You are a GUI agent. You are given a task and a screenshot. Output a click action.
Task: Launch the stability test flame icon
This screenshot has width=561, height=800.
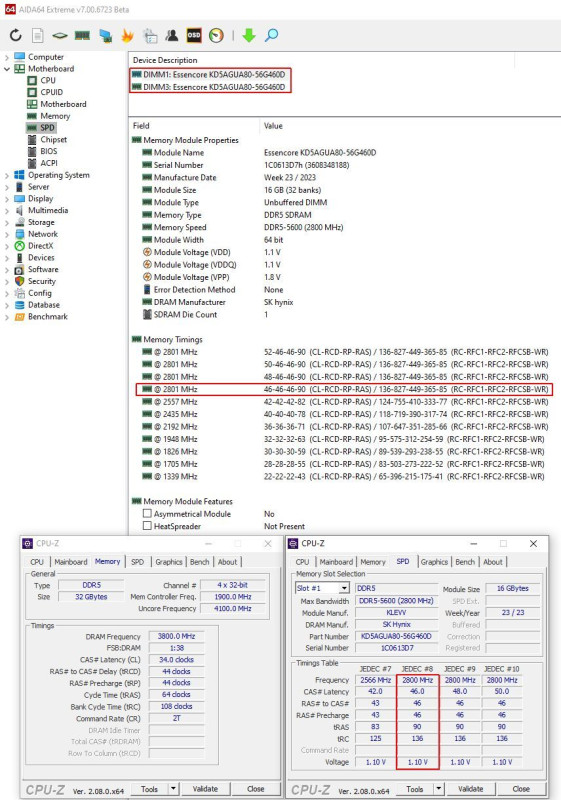coord(128,35)
